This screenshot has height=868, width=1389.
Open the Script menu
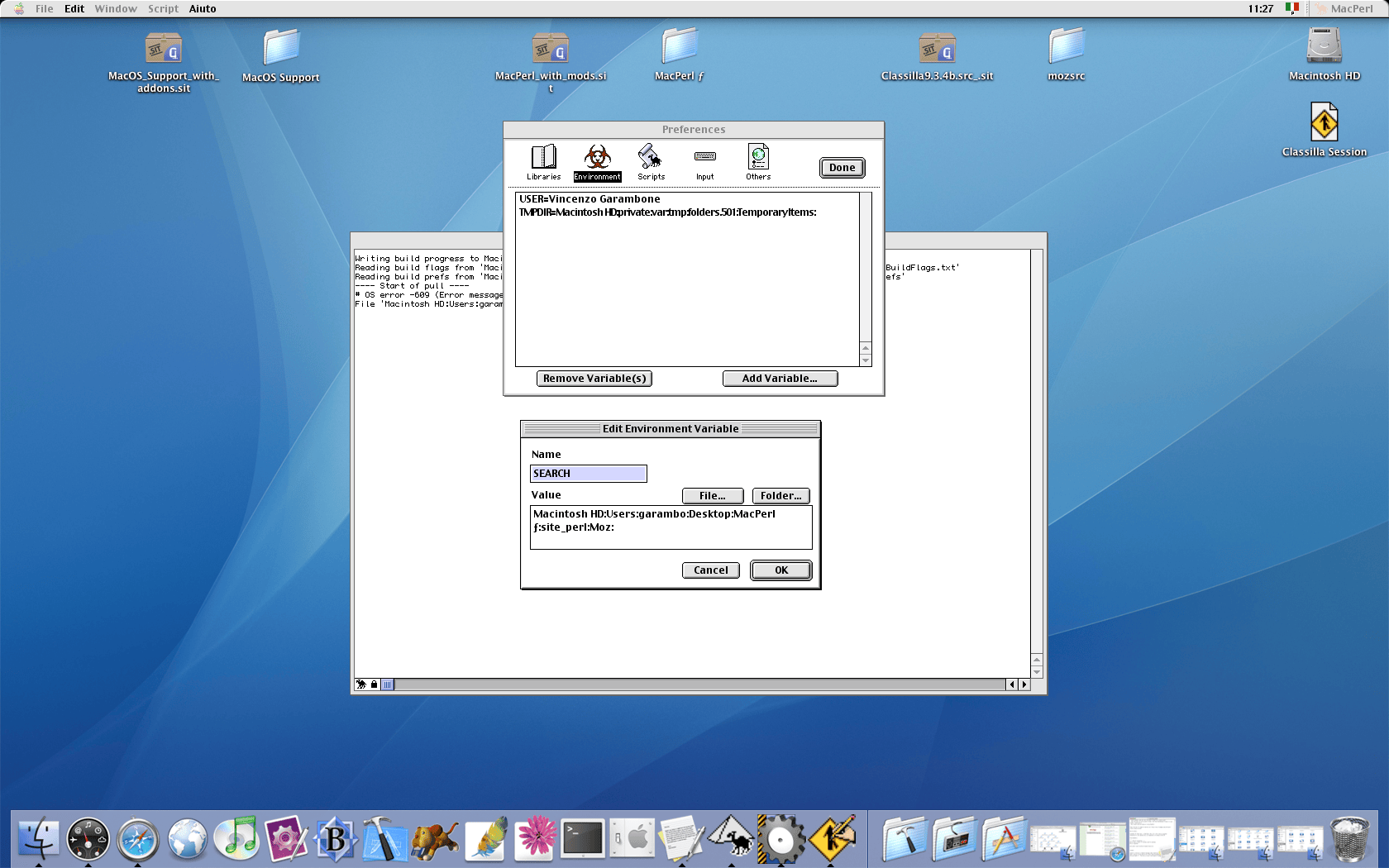pos(163,9)
